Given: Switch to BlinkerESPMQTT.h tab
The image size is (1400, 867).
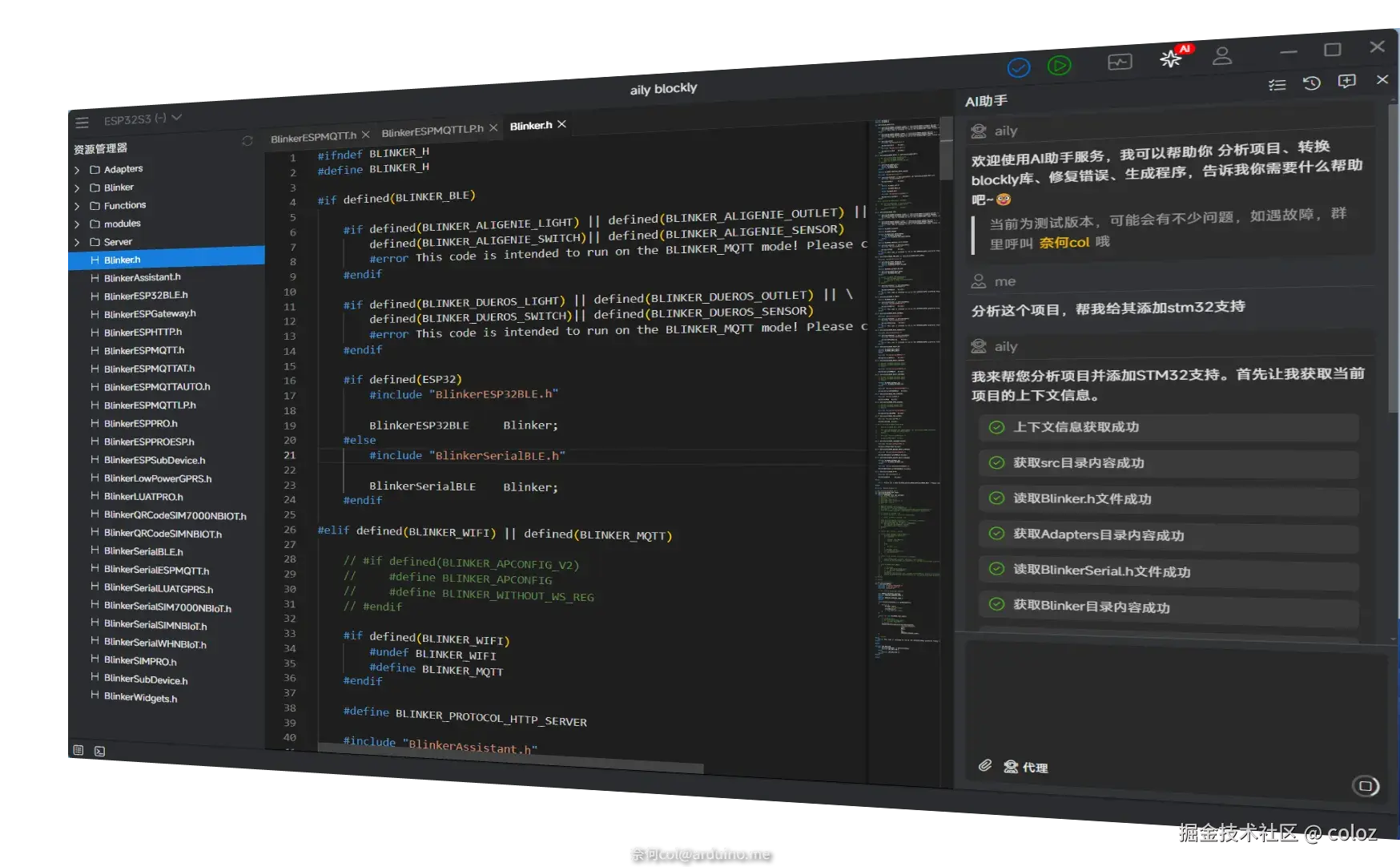Looking at the screenshot, I should click(x=313, y=137).
